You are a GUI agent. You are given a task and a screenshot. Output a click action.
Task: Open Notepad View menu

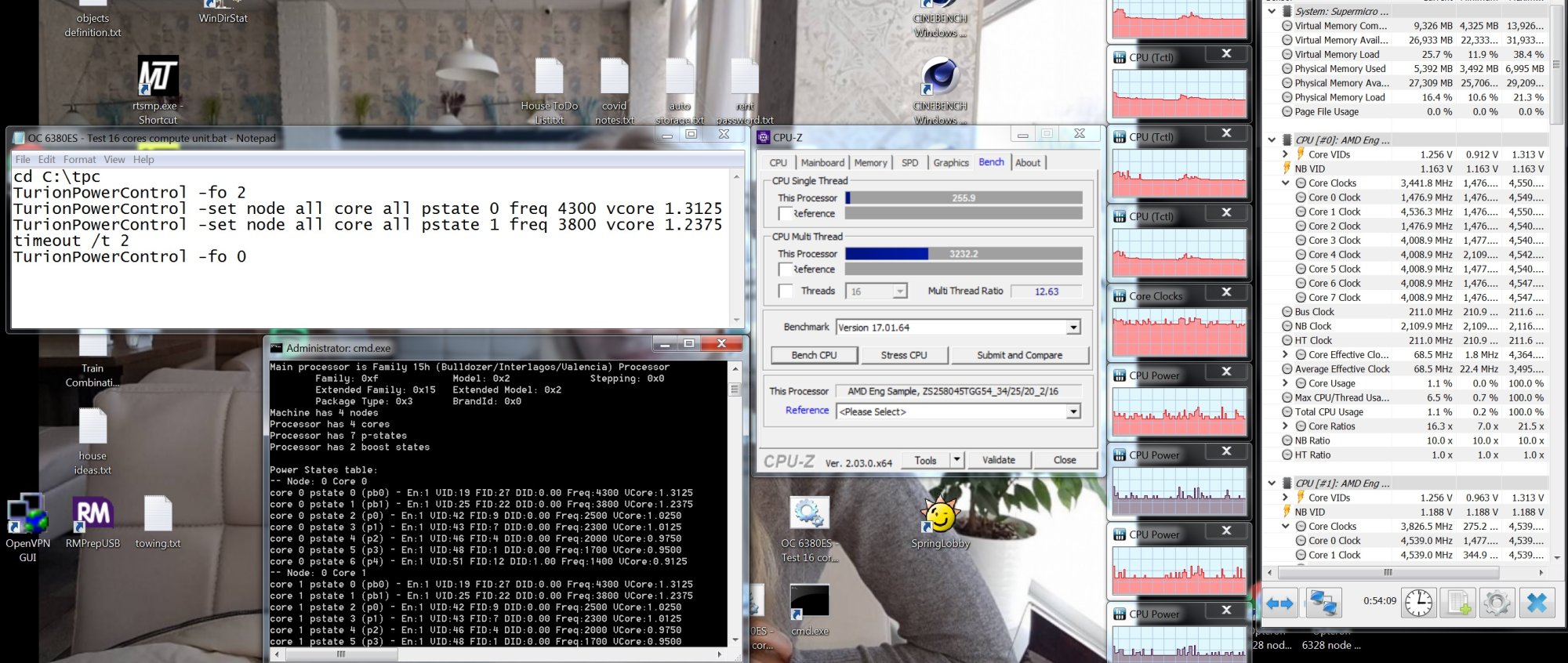pos(114,159)
